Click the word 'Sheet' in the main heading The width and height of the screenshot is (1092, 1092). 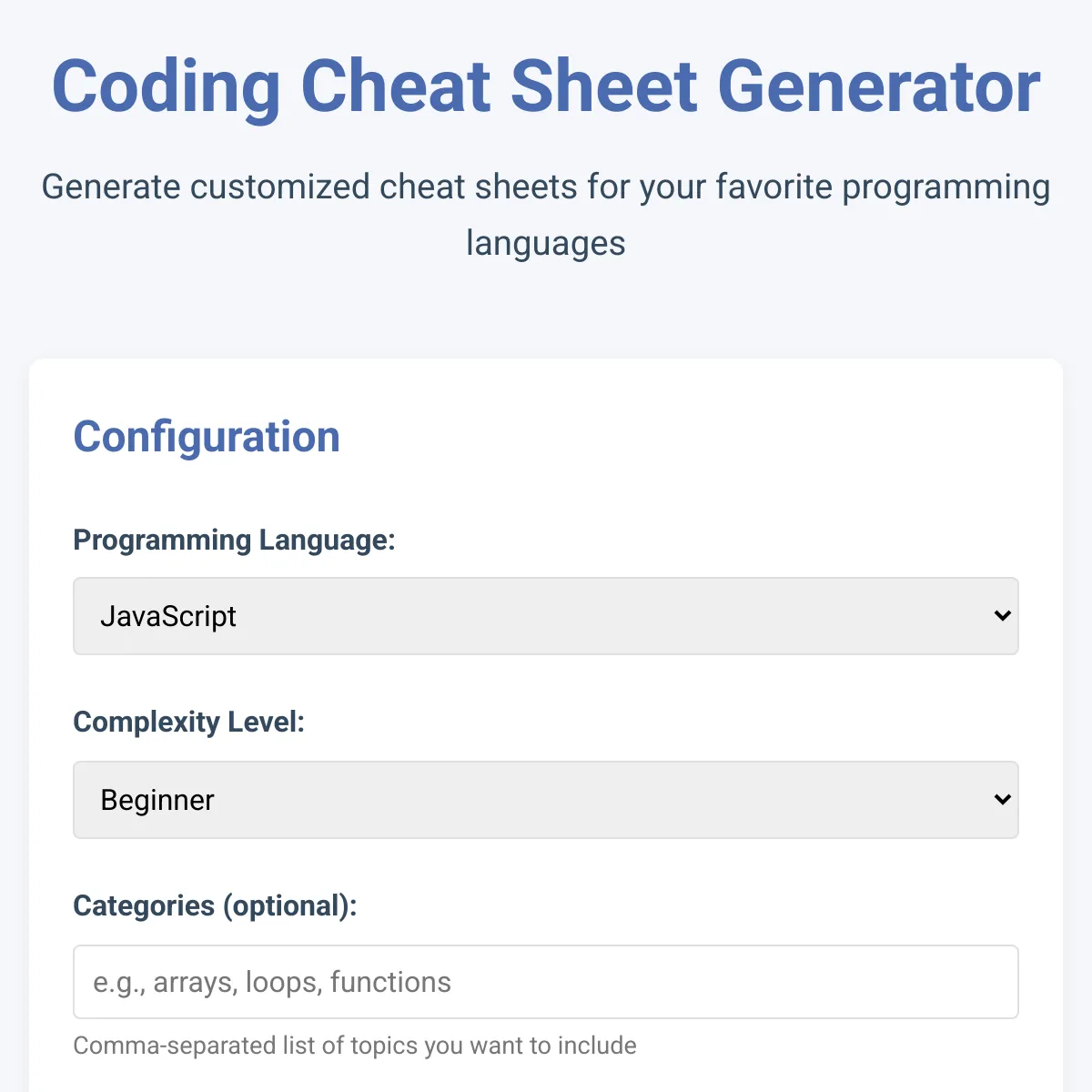tap(604, 86)
